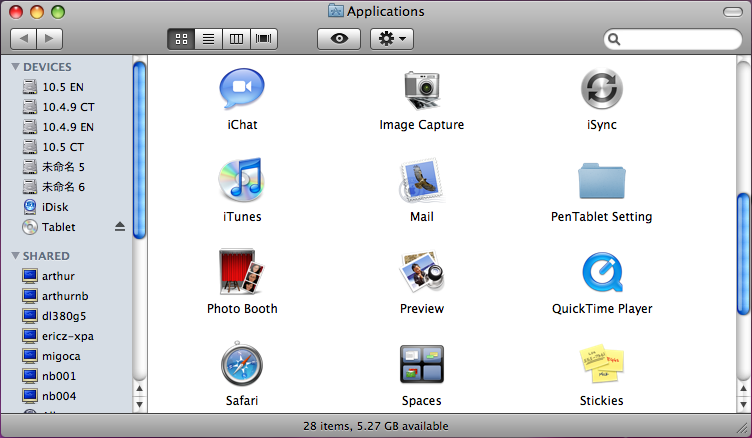752x438 pixels.
Task: Click the '28 items, 5.27 GB available' status text
Action: [x=376, y=426]
